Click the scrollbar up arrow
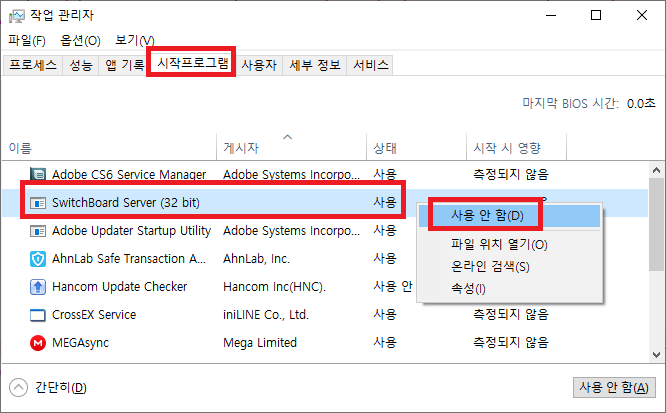Screen dimensions: 666x413 (x=657, y=170)
